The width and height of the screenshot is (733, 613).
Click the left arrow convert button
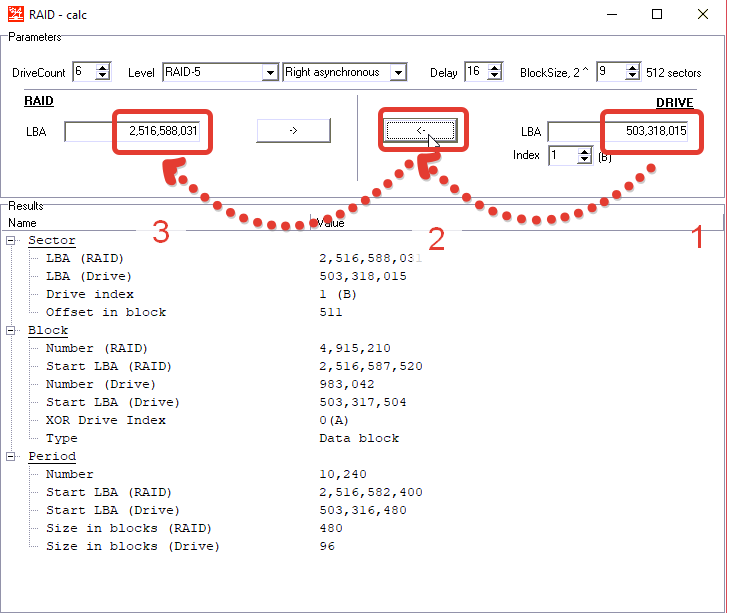click(421, 130)
